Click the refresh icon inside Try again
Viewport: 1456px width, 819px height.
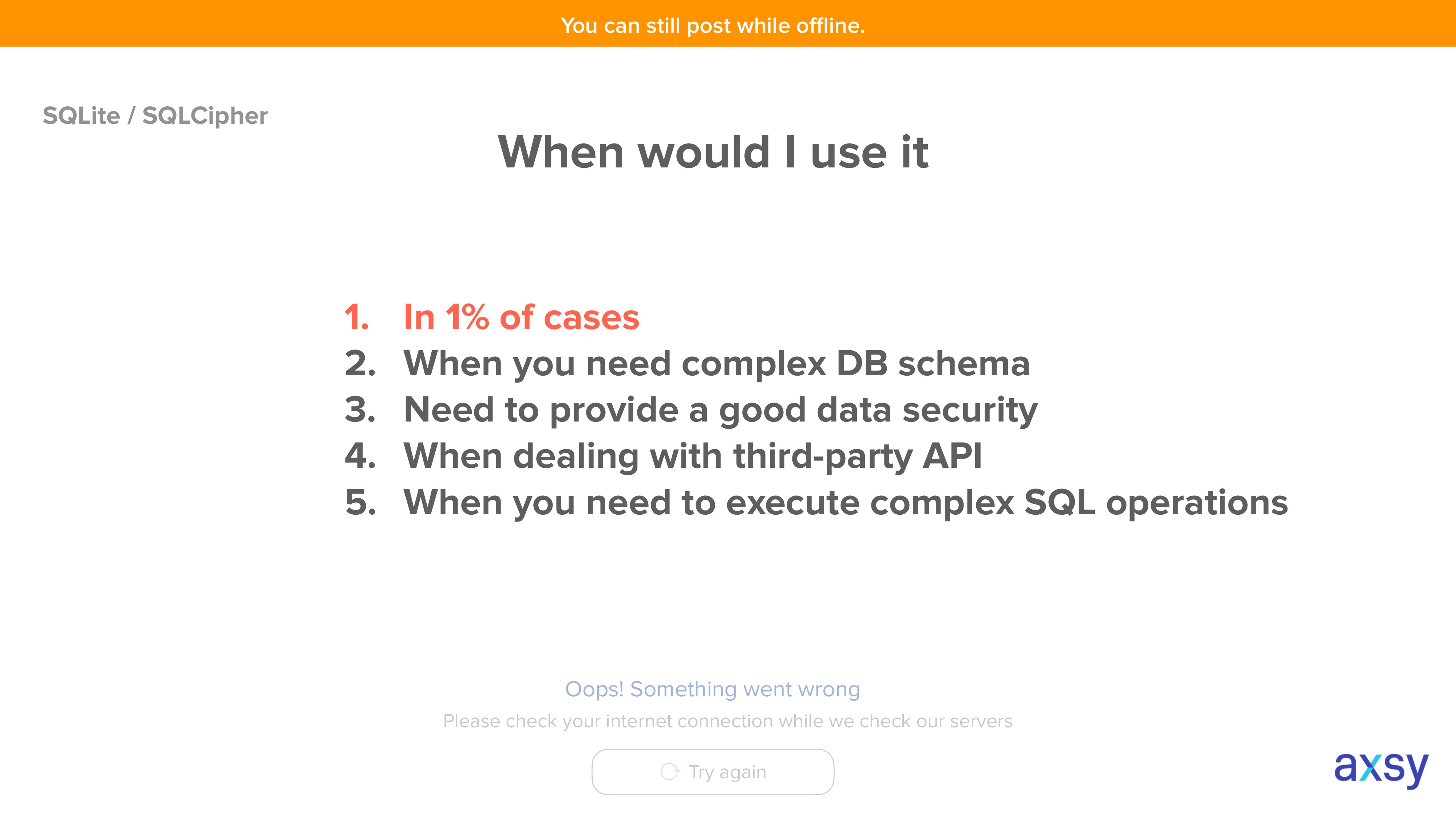click(x=670, y=772)
